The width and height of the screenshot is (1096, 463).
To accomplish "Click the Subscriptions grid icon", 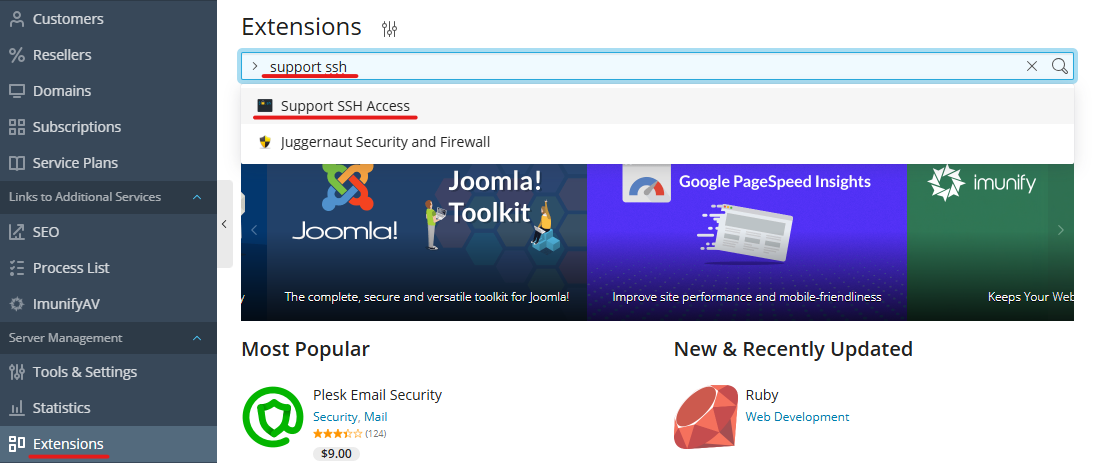I will [17, 127].
